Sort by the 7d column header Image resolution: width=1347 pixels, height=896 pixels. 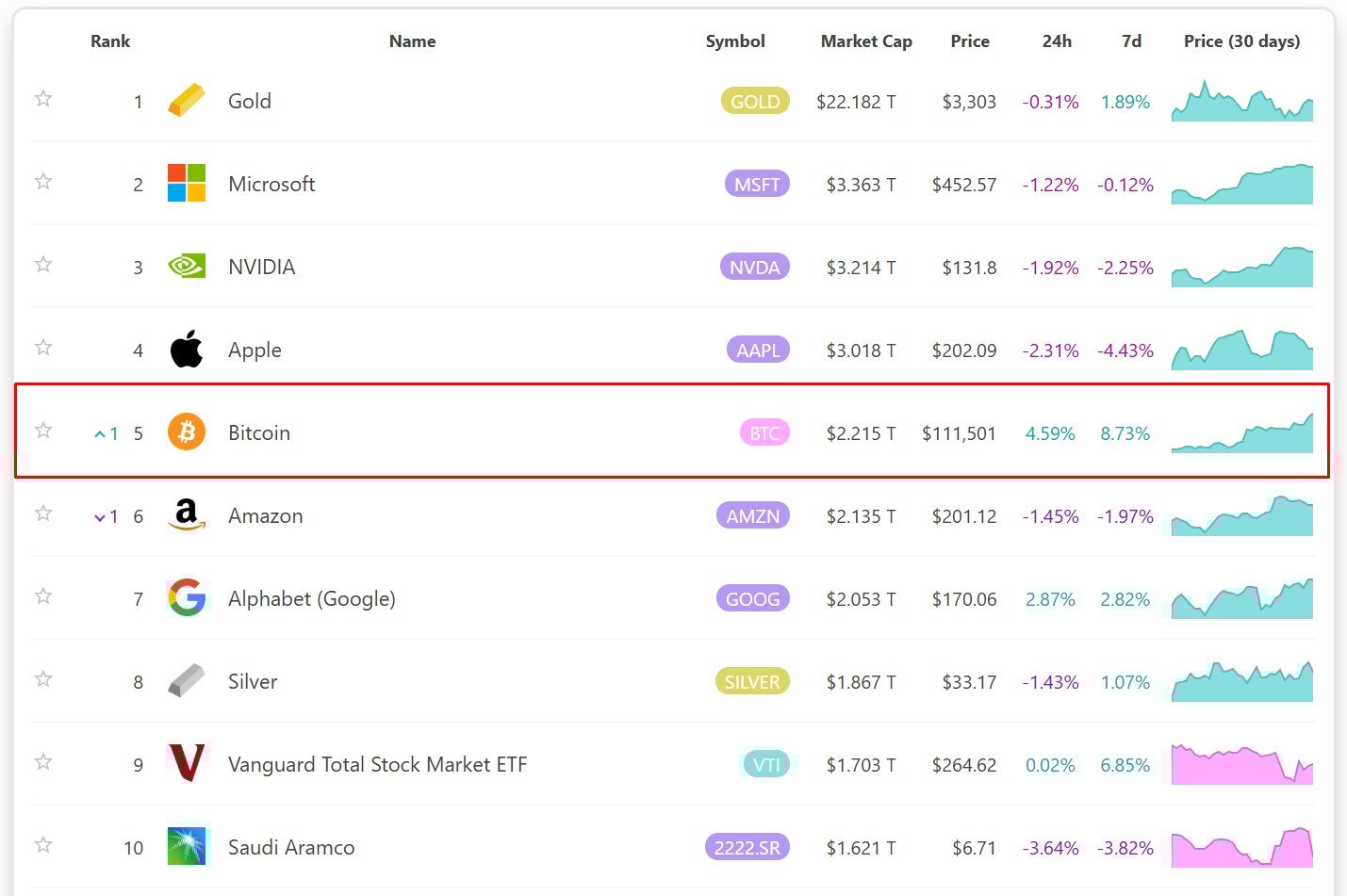[x=1131, y=41]
